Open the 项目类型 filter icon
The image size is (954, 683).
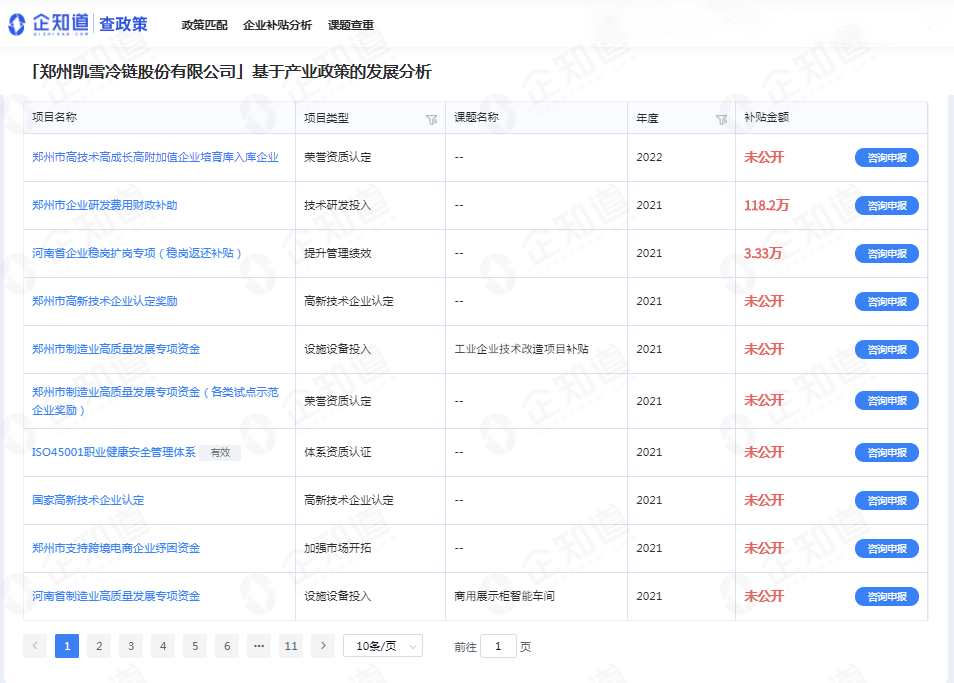click(431, 119)
